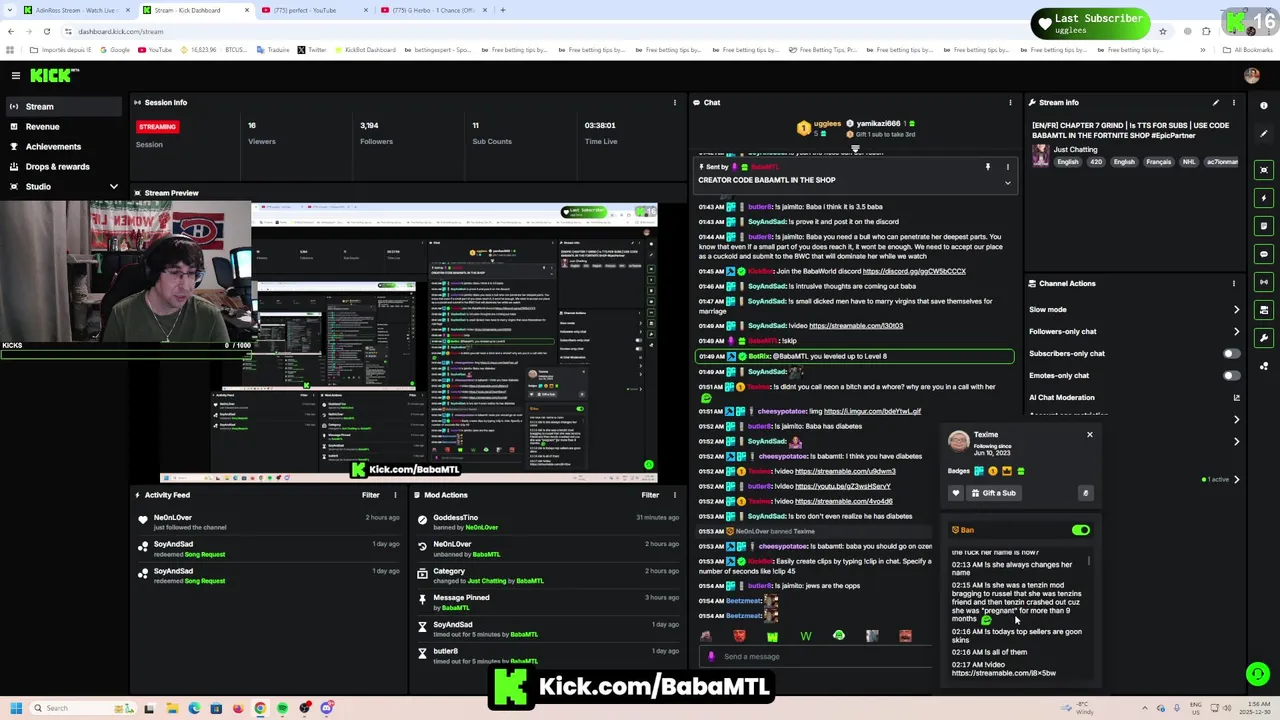Open the i.imgur.com link in chat

click(x=872, y=411)
